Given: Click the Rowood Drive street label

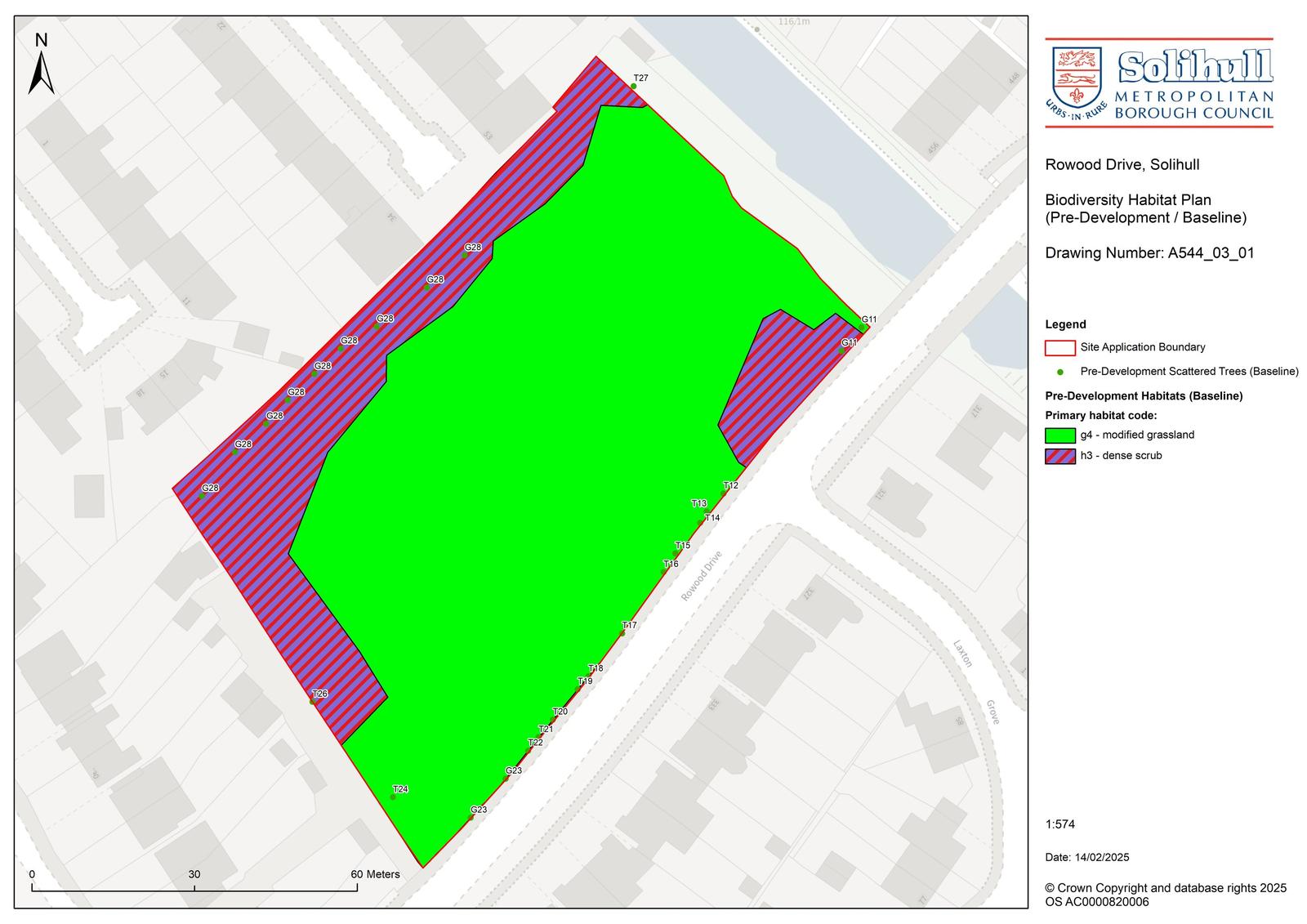Looking at the screenshot, I should [x=702, y=576].
